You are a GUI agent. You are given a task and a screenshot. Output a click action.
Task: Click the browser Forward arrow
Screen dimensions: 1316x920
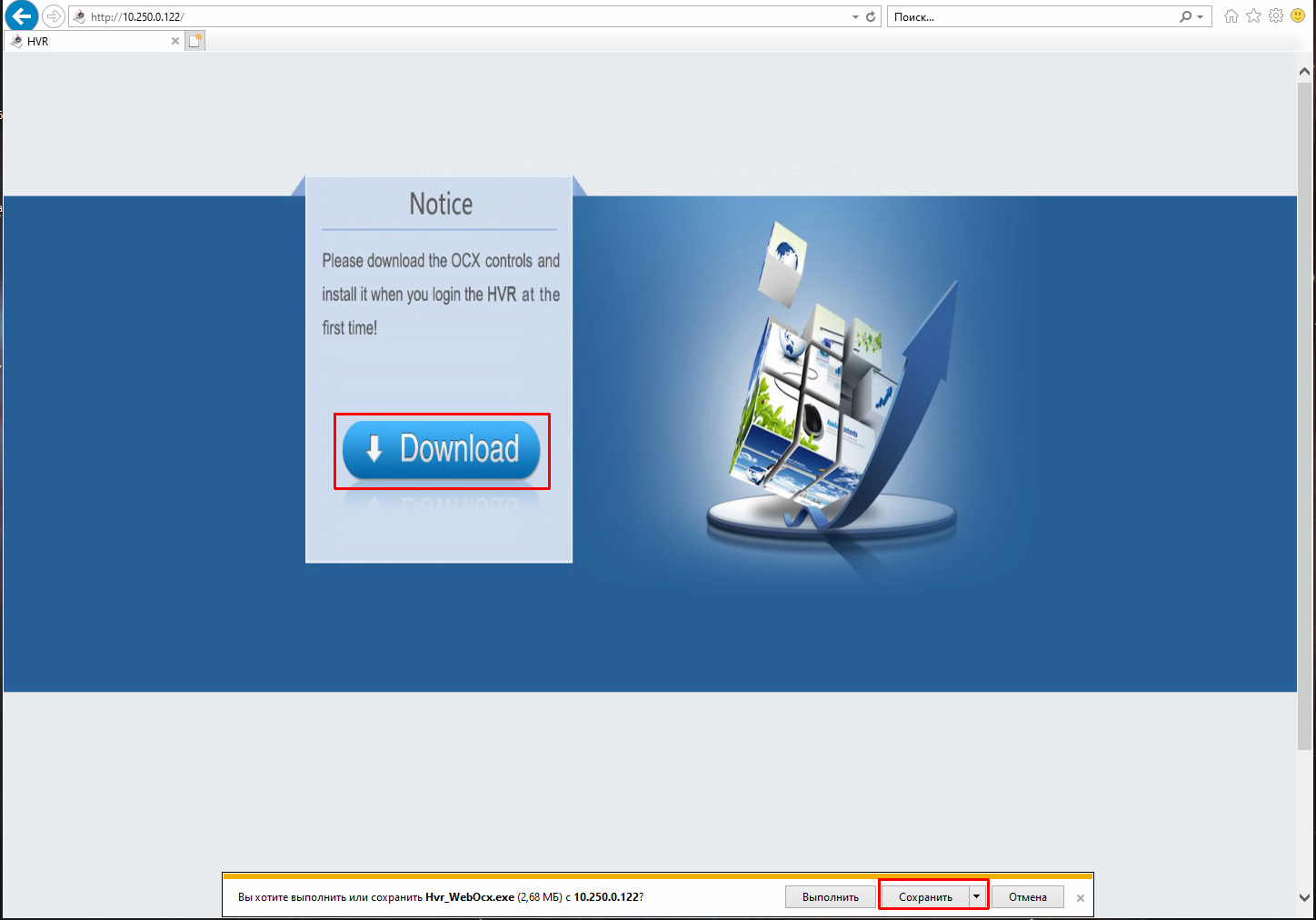point(54,16)
